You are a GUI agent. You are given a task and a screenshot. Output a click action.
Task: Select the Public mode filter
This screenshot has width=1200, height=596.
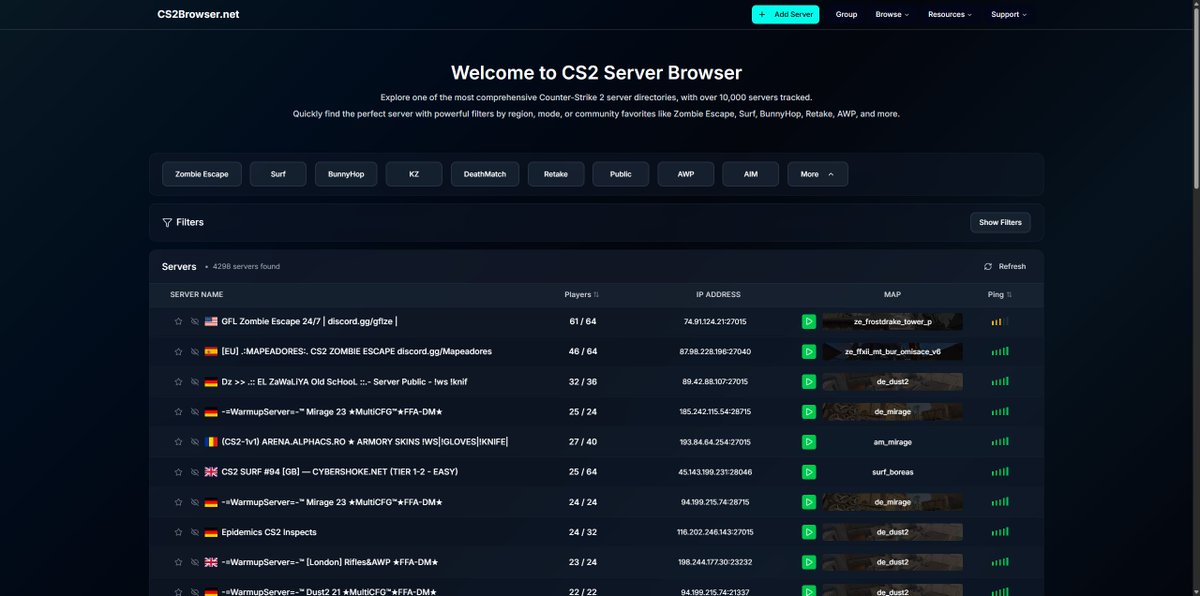[621, 174]
